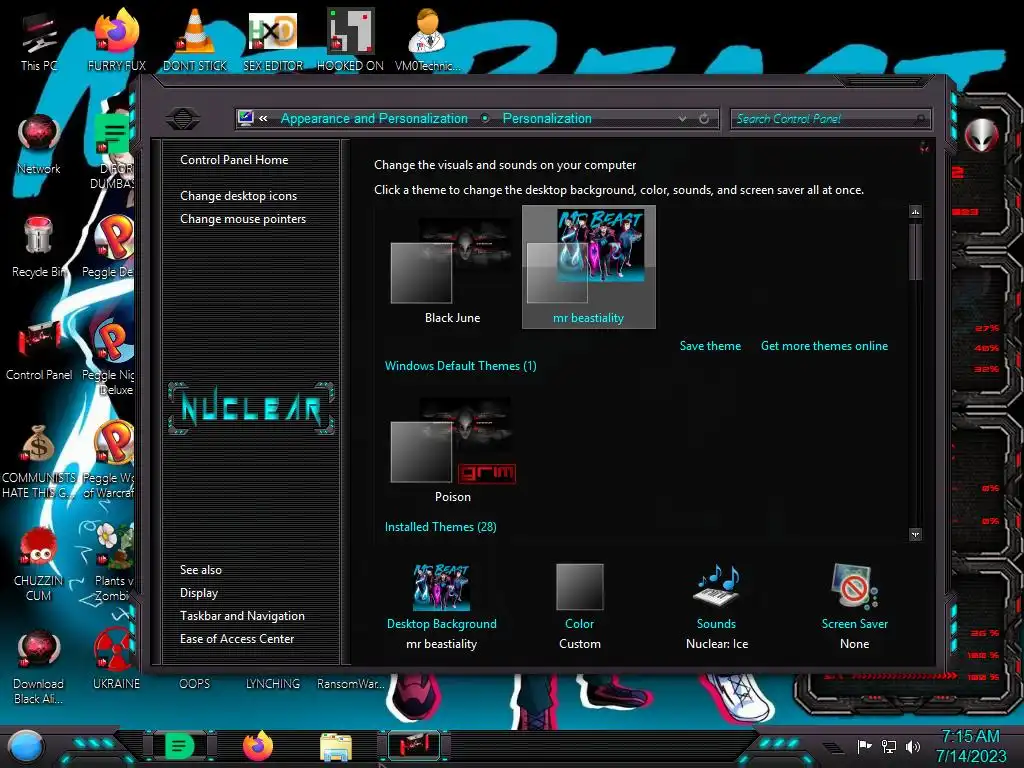
Task: Open the volume speaker tray icon
Action: coord(913,746)
